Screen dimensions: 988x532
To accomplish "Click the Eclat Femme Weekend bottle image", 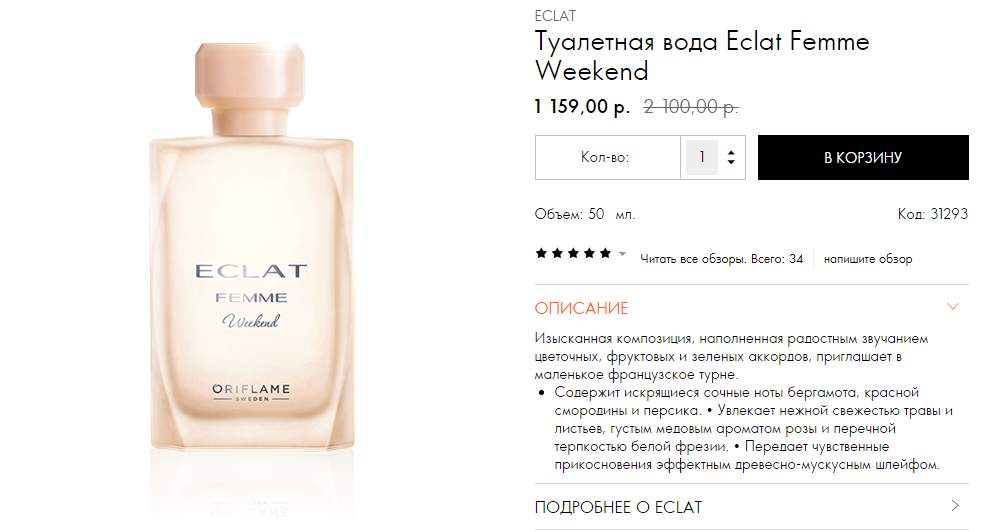I will point(251,247).
